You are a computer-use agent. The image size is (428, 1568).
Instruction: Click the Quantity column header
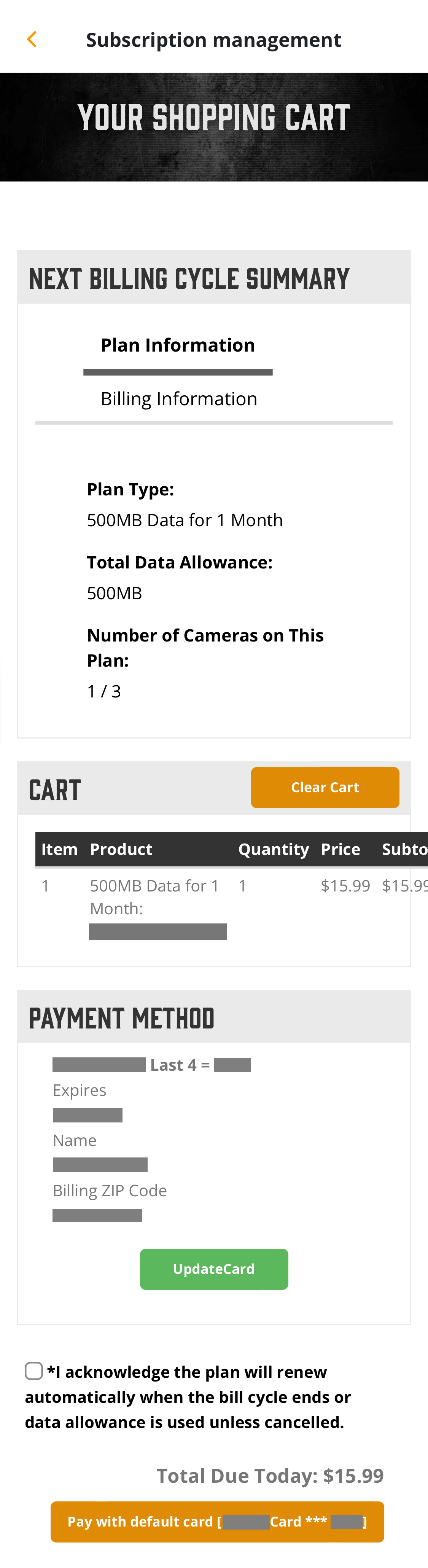coord(274,849)
